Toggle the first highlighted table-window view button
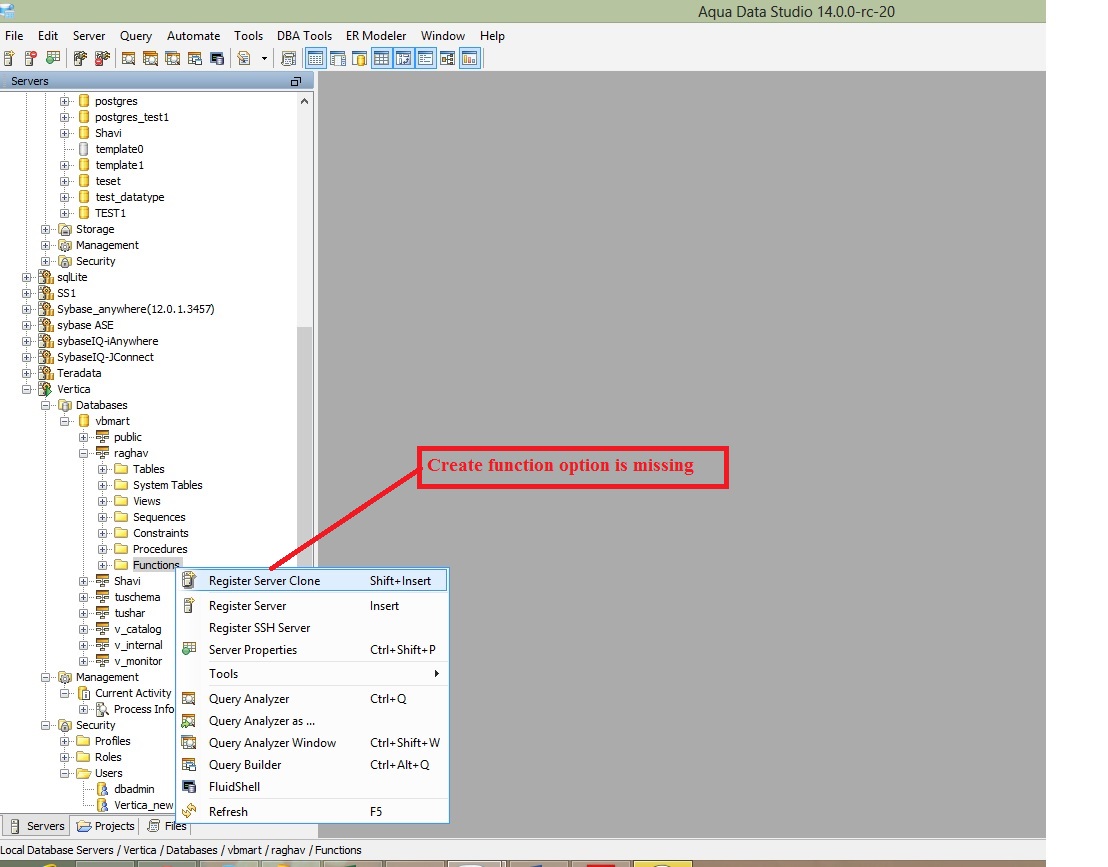This screenshot has height=867, width=1108. click(315, 59)
